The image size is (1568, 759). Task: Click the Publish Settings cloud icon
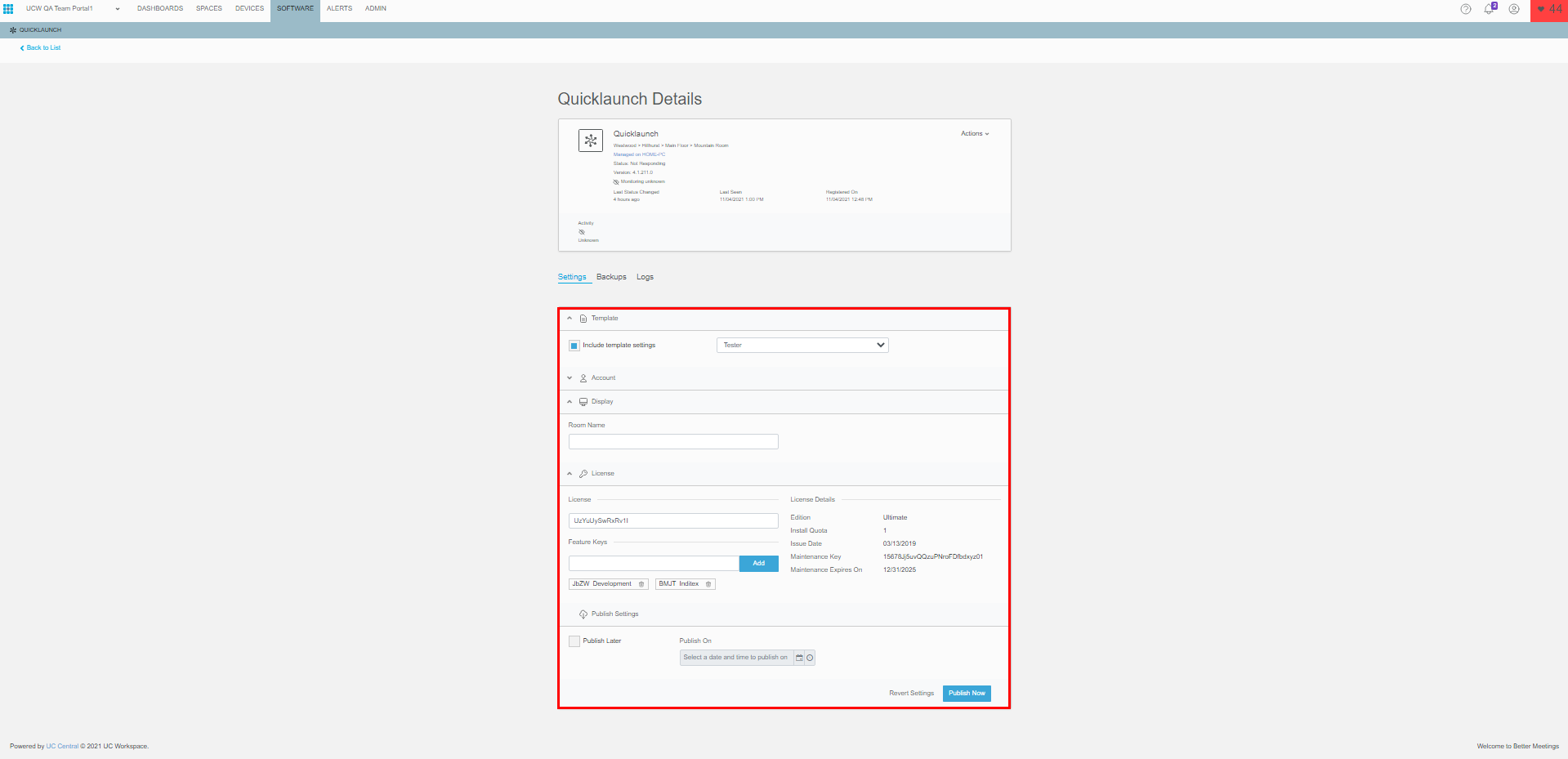pyautogui.click(x=583, y=614)
